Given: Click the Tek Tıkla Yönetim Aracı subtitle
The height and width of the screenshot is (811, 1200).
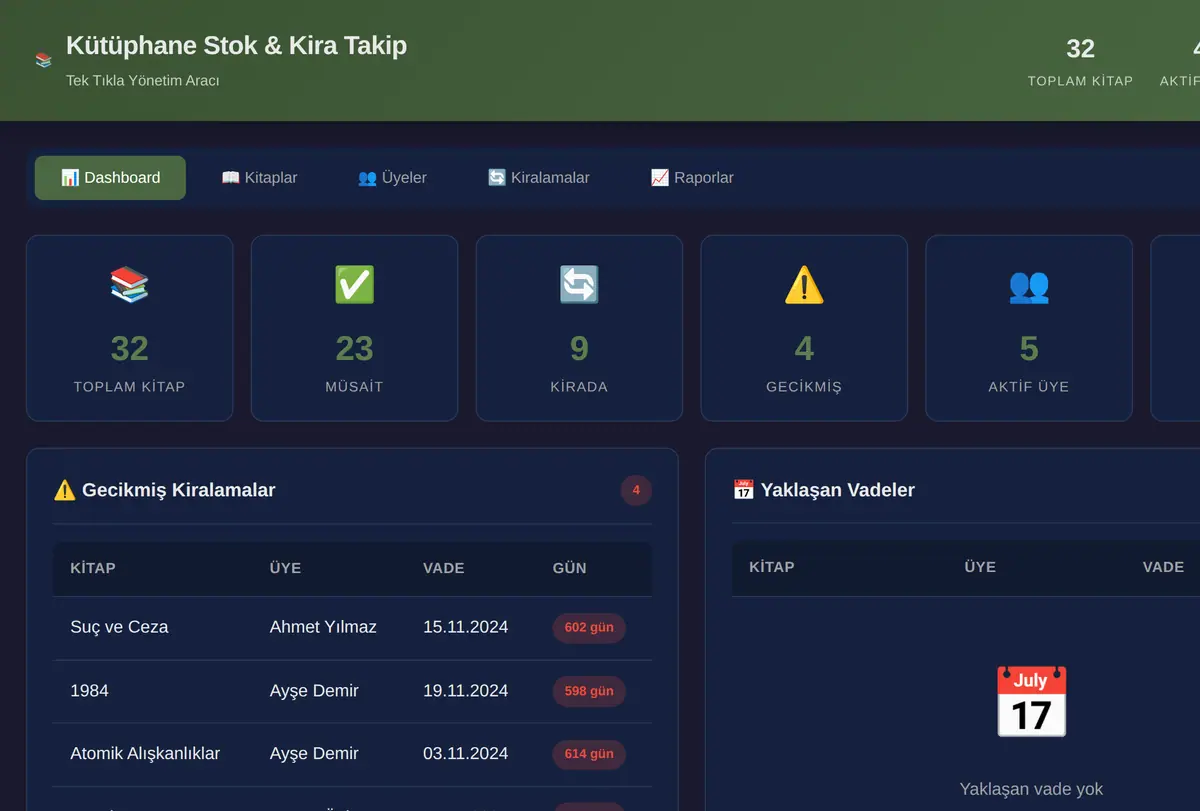Looking at the screenshot, I should pyautogui.click(x=142, y=81).
